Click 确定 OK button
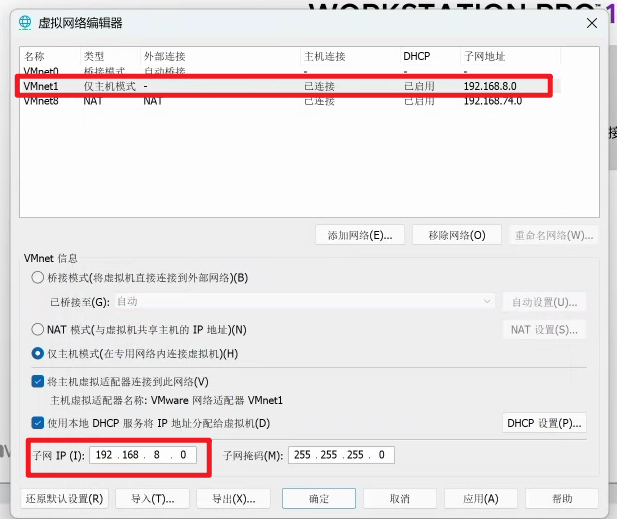617x519 pixels. point(319,499)
